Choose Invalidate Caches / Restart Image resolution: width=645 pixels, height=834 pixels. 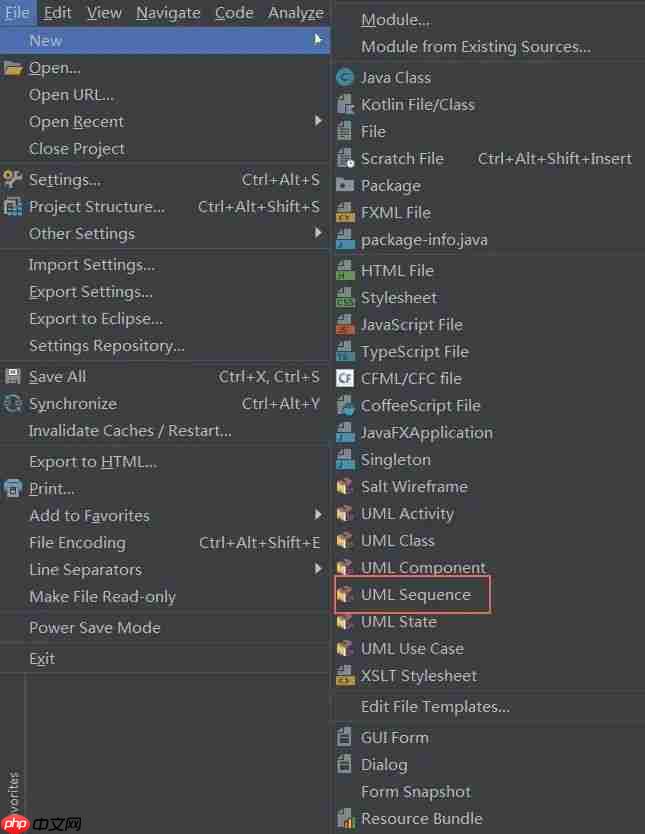(130, 431)
